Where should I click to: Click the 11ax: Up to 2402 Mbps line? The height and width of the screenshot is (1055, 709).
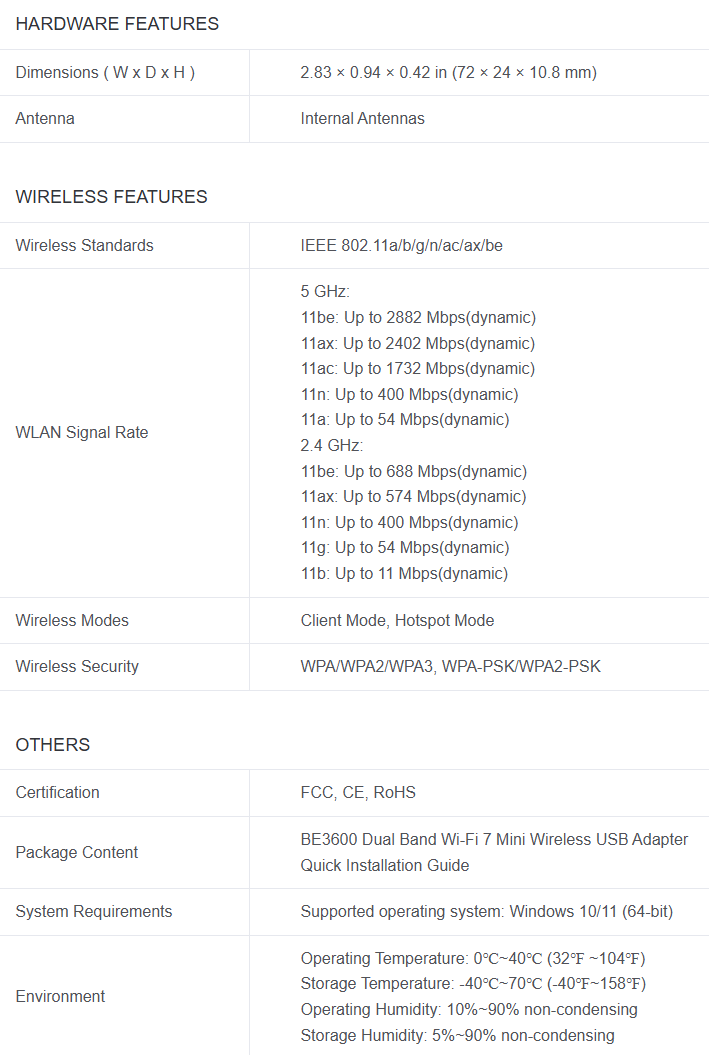pyautogui.click(x=418, y=343)
